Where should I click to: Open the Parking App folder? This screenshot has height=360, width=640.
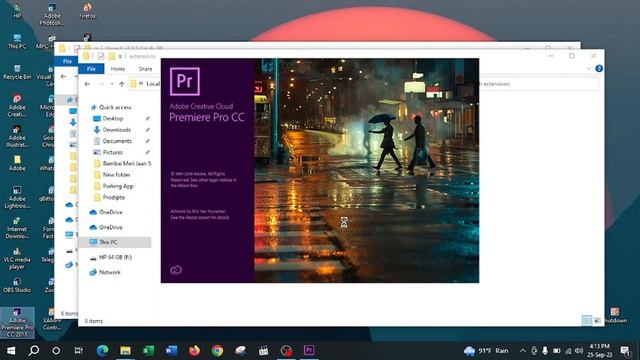click(118, 186)
